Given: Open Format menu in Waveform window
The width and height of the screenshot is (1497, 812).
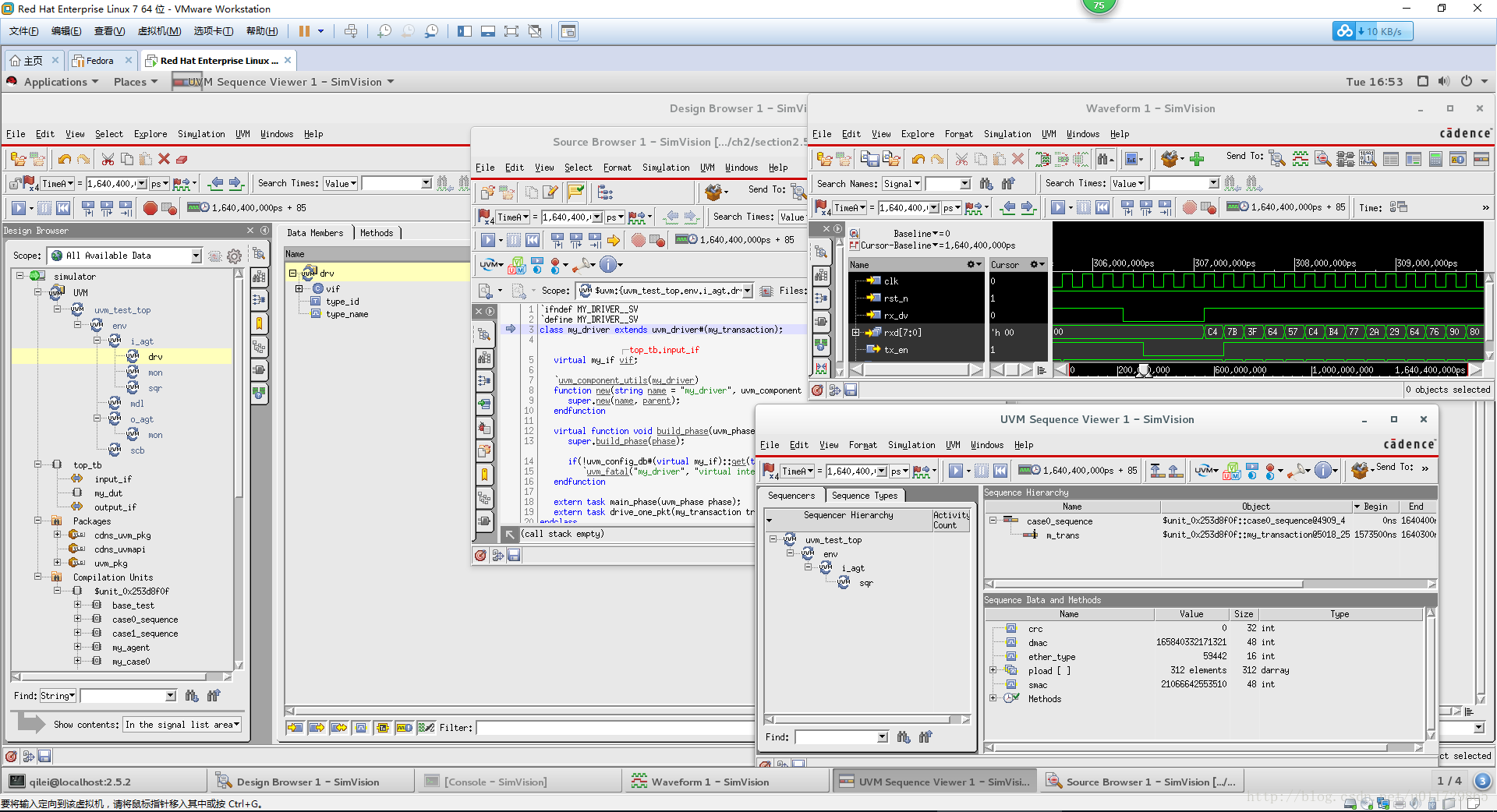Looking at the screenshot, I should tap(958, 134).
